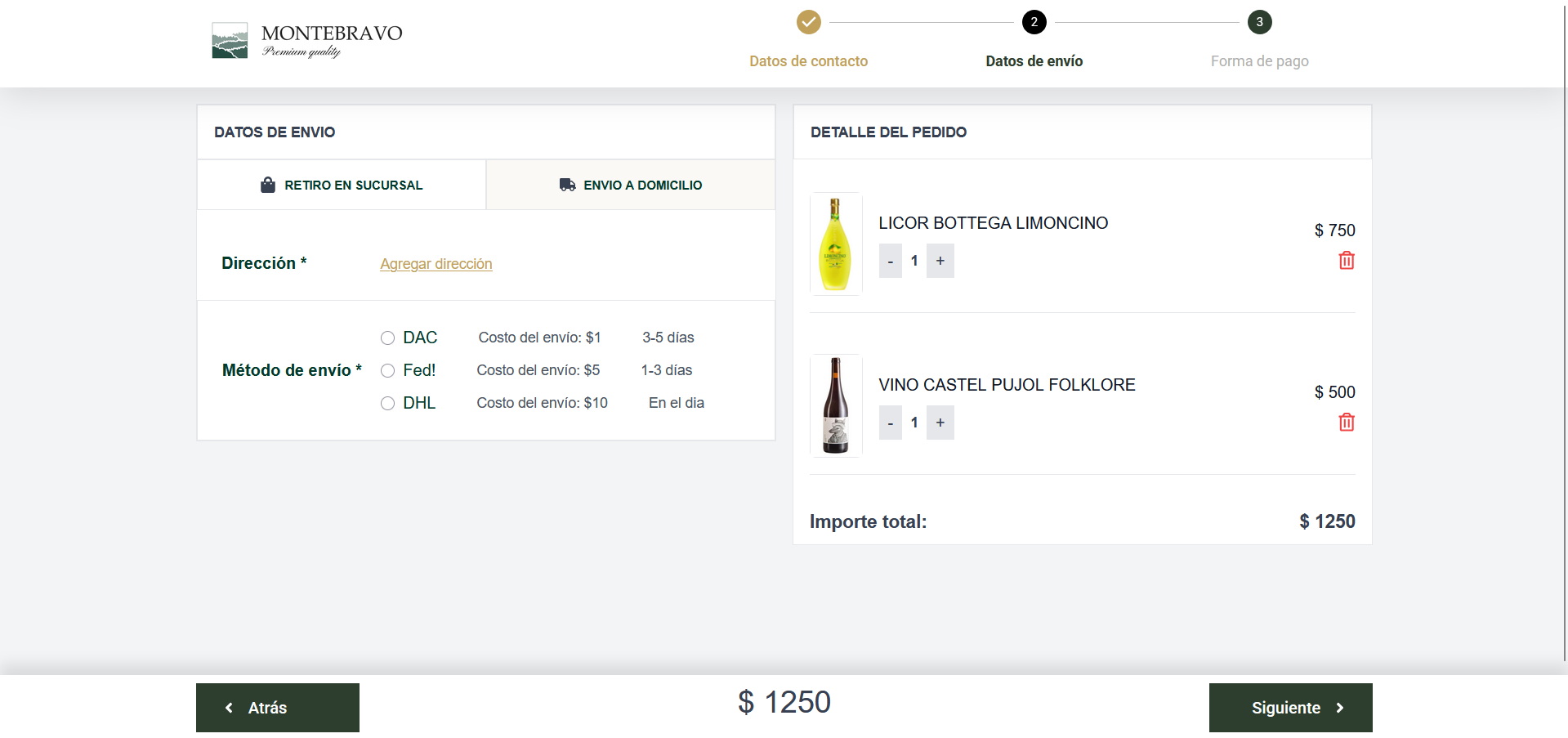The width and height of the screenshot is (1568, 738).
Task: Click the Montebravo logo
Action: tap(306, 41)
